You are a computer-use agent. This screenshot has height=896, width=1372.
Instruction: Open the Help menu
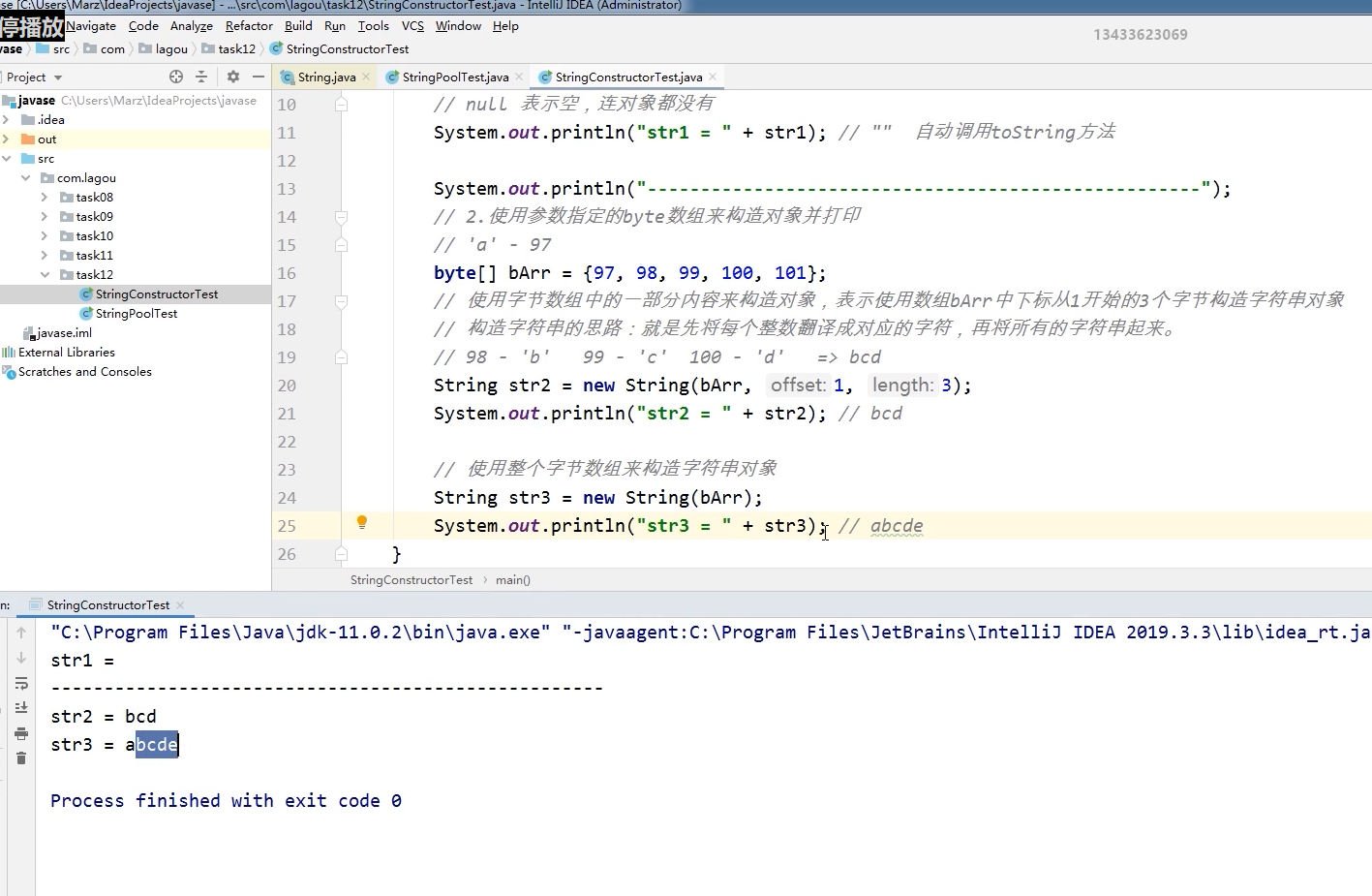click(x=505, y=26)
